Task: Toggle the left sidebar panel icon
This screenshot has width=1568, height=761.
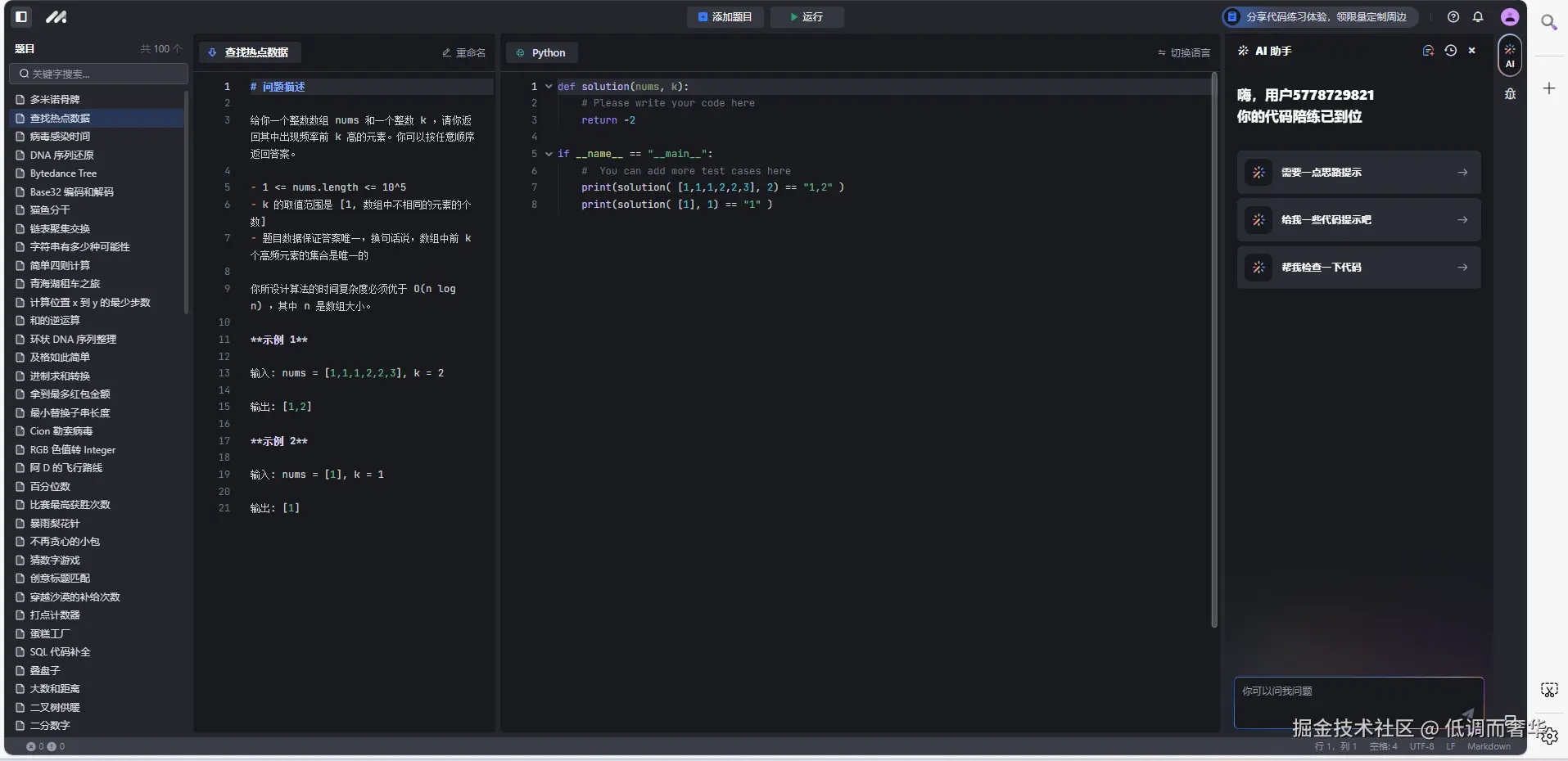Action: (x=22, y=16)
